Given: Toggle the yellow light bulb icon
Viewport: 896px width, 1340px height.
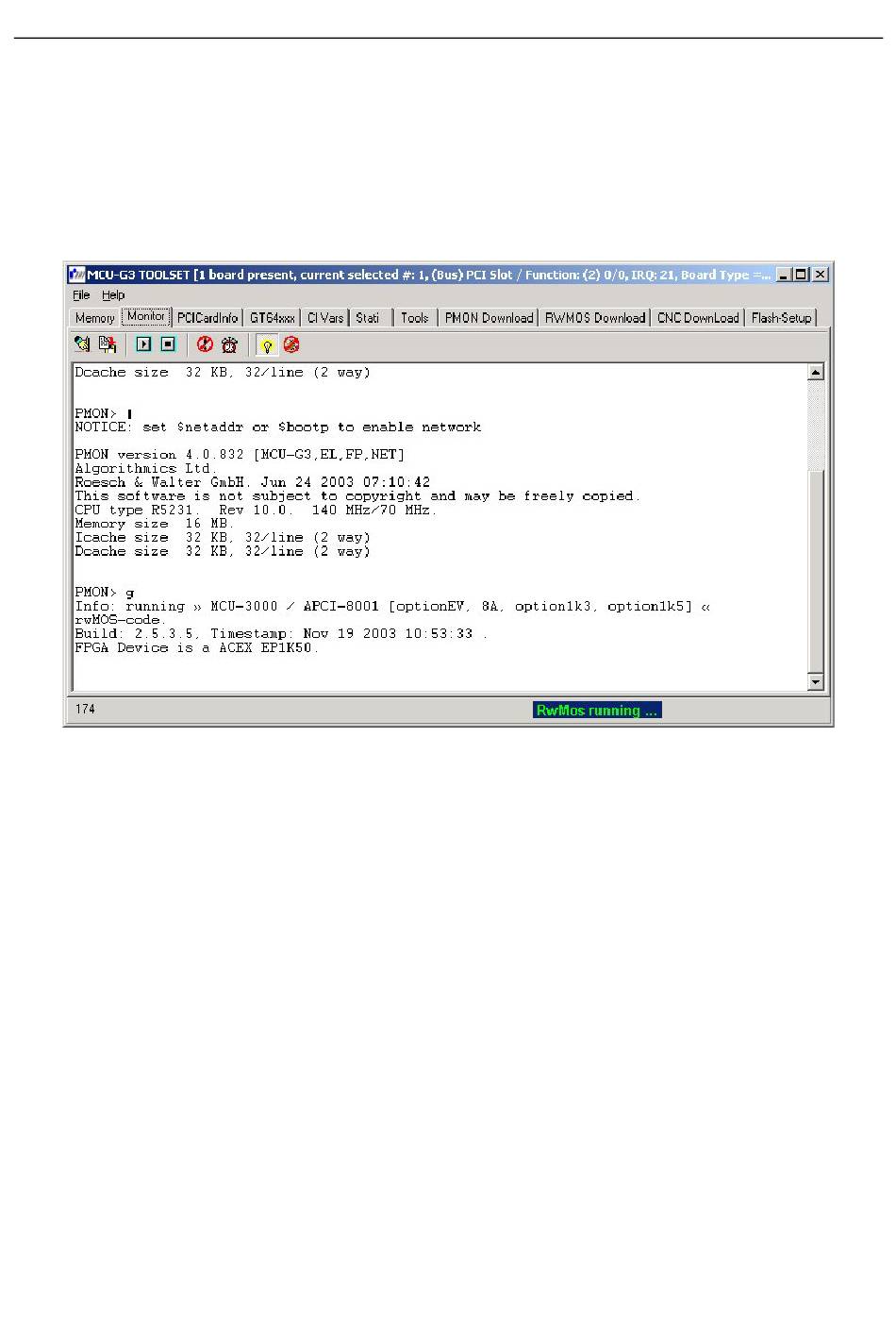Looking at the screenshot, I should 267,345.
